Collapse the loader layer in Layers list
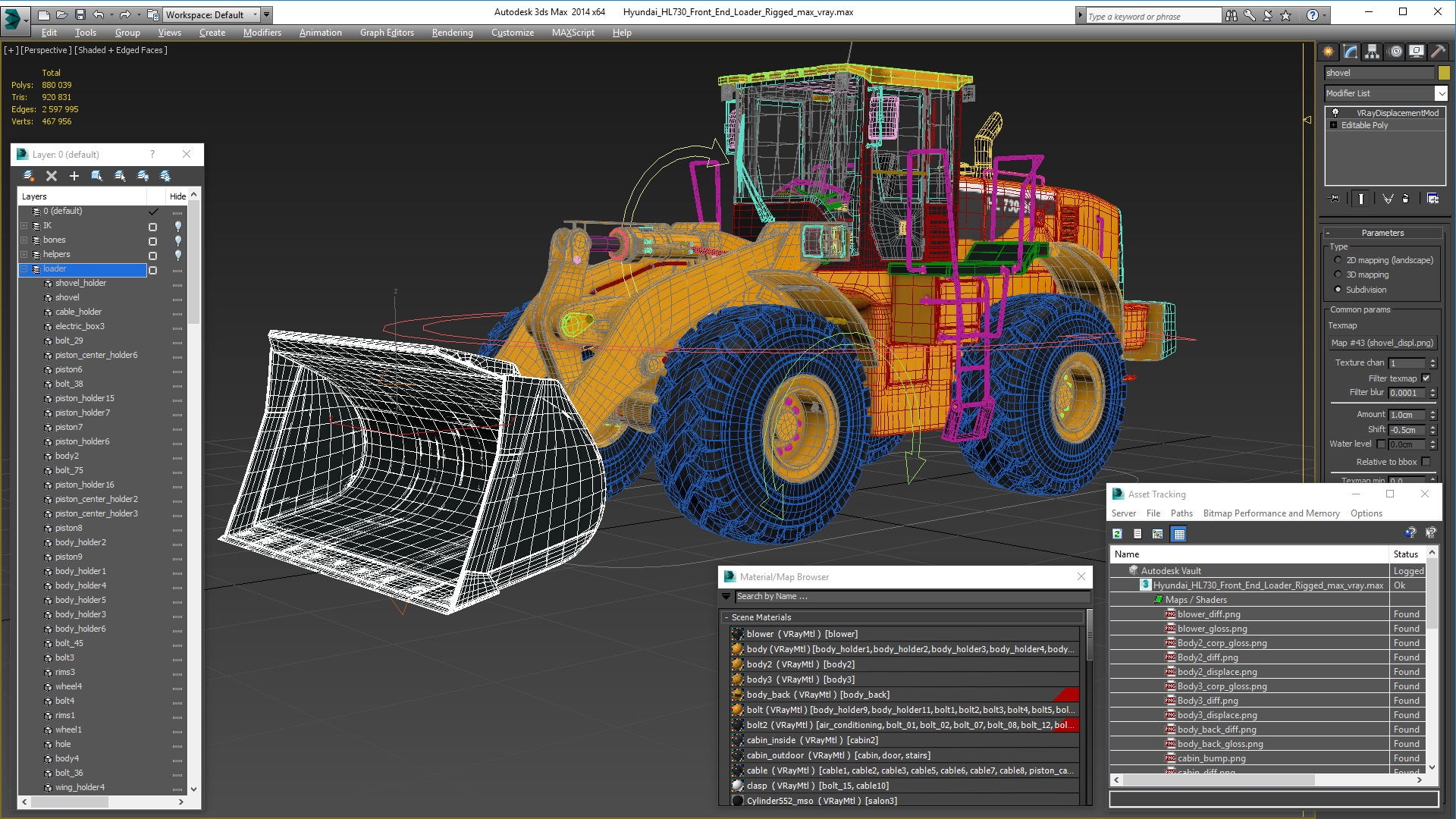The height and width of the screenshot is (819, 1456). 24,269
